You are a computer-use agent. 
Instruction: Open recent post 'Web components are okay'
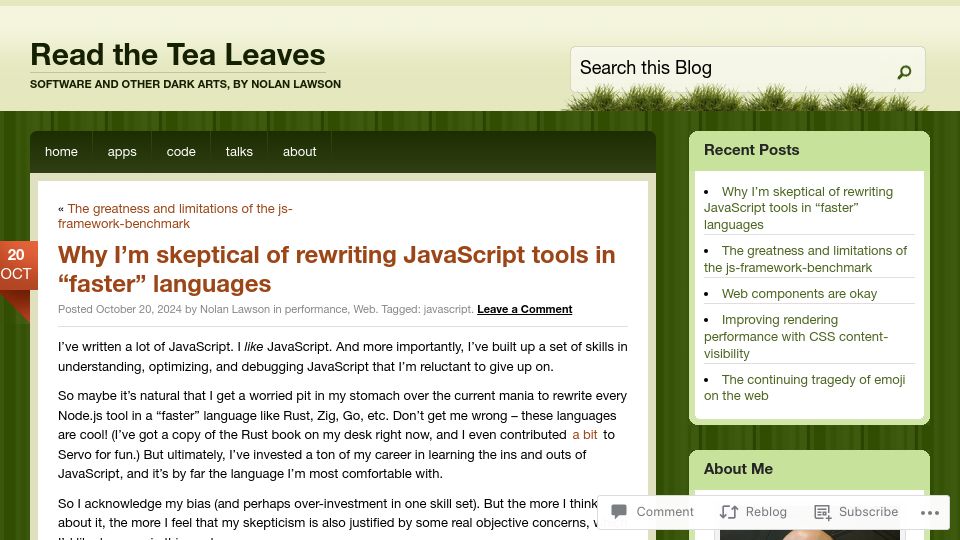coord(799,294)
